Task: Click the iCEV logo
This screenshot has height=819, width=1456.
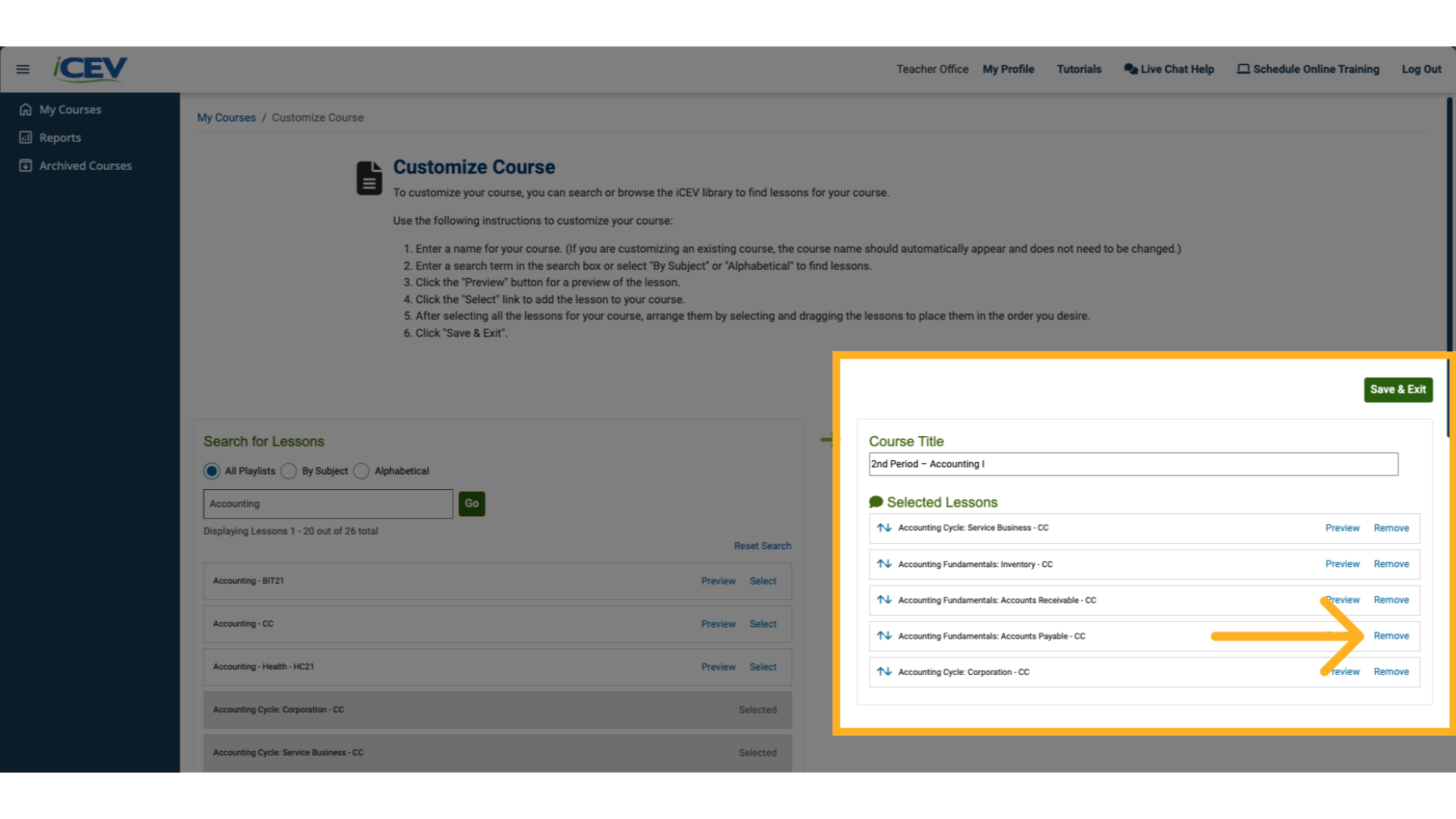Action: coord(89,69)
